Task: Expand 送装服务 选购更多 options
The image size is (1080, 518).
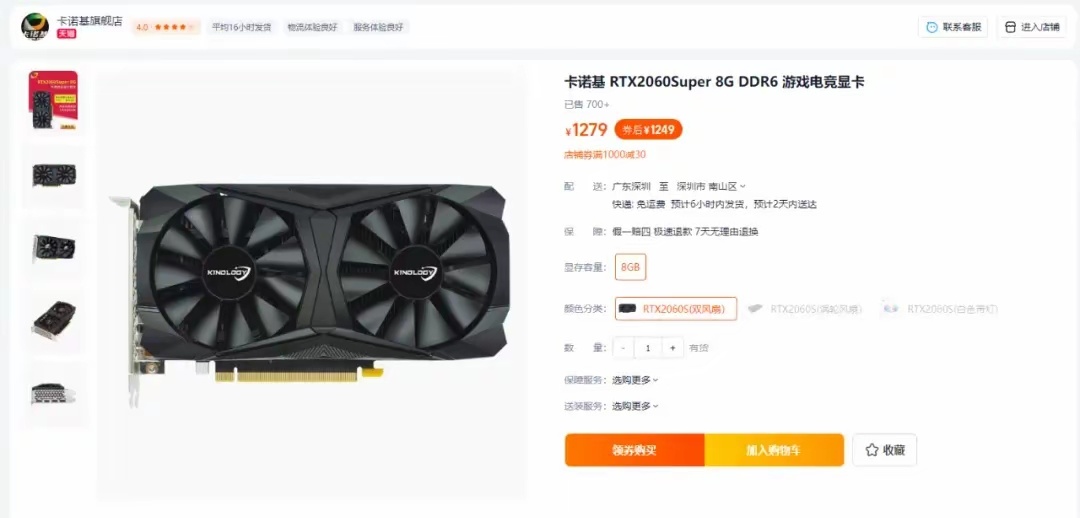Action: (x=635, y=406)
